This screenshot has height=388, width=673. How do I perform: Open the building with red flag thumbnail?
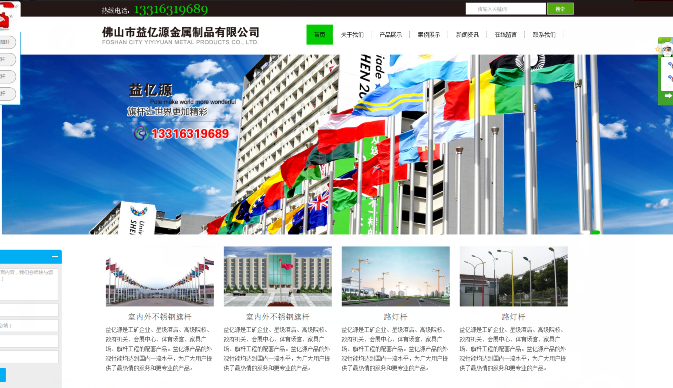click(278, 276)
